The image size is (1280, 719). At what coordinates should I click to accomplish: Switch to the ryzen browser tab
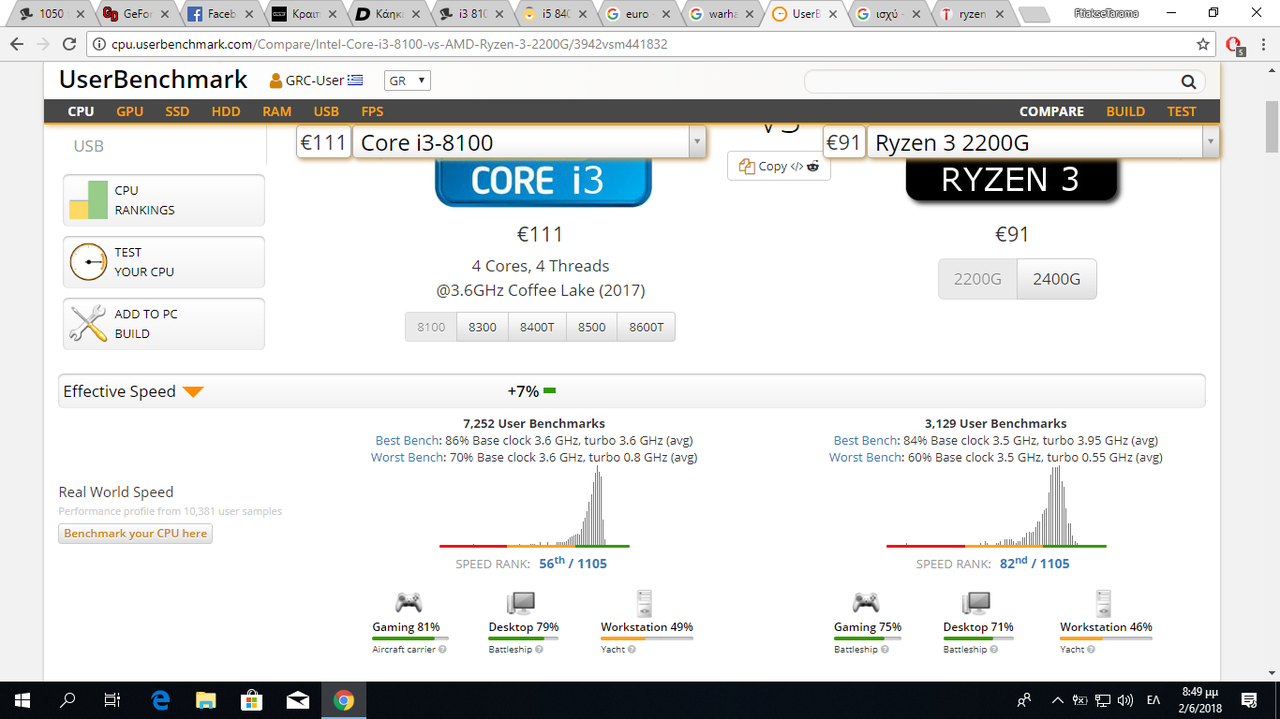(x=970, y=14)
